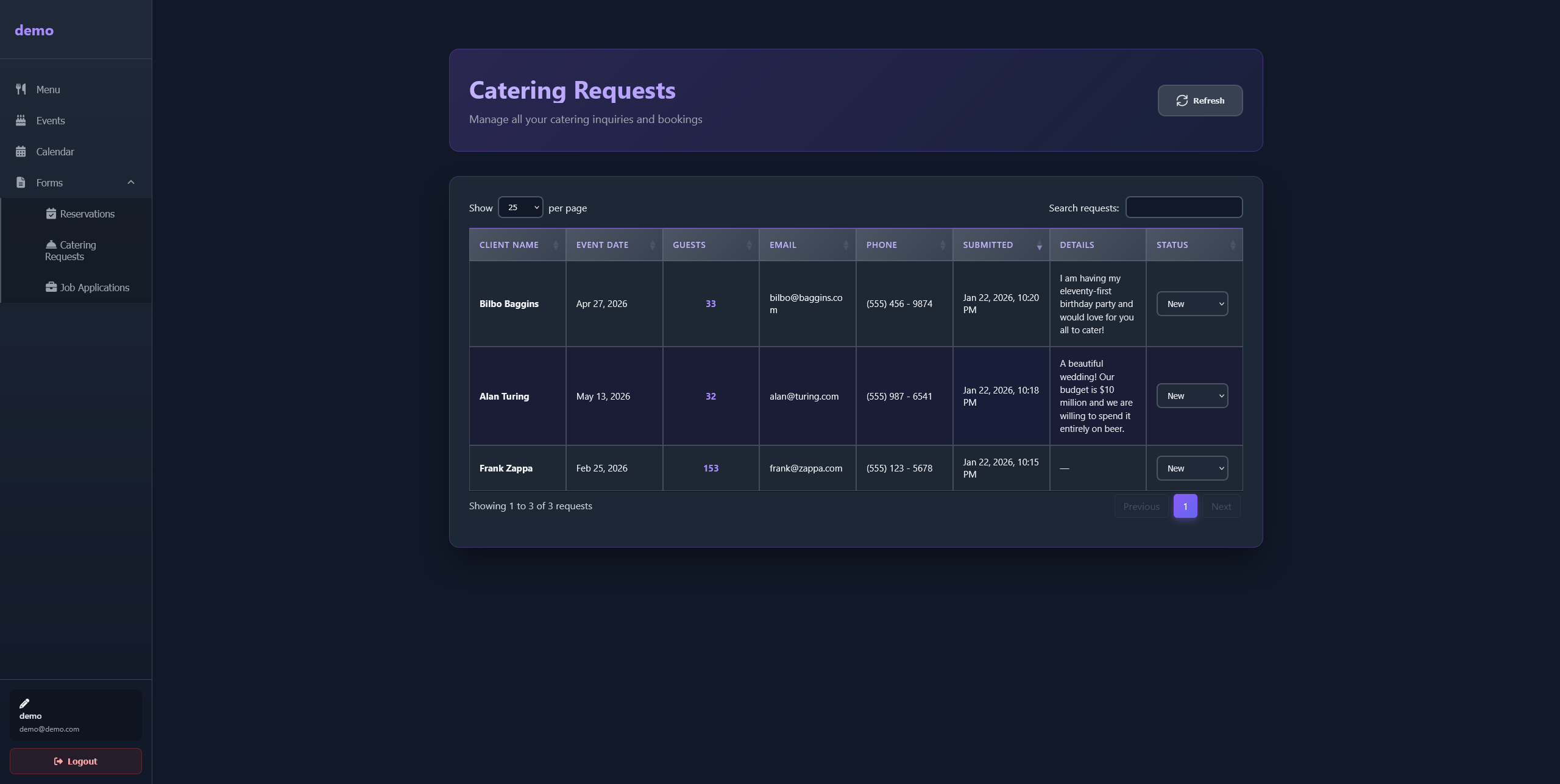The width and height of the screenshot is (1560, 784).
Task: Click the Forms document icon
Action: tap(21, 182)
